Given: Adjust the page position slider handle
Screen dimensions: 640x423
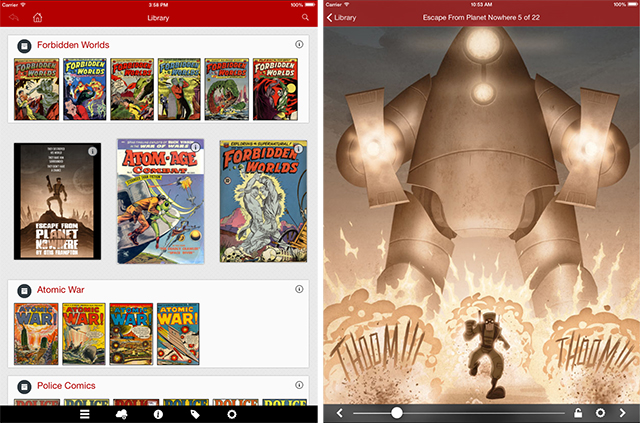Looking at the screenshot, I should [396, 413].
